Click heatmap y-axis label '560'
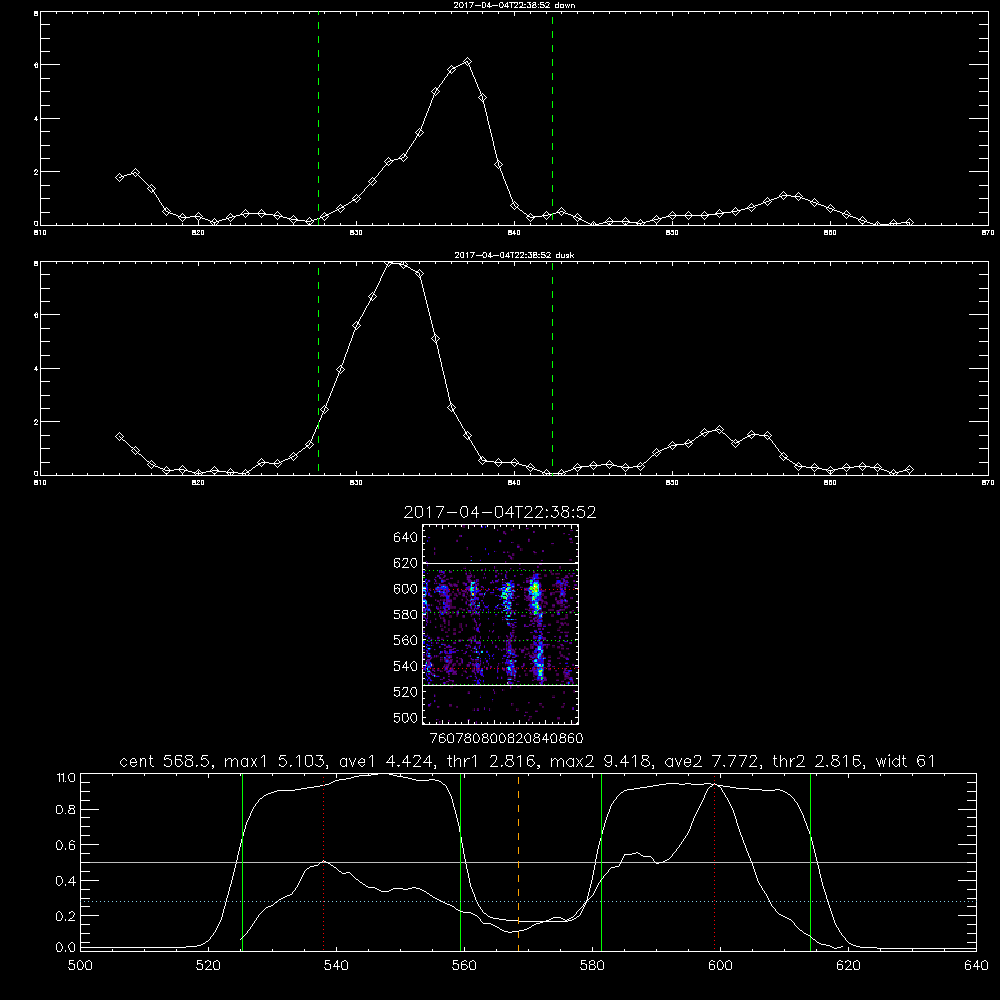The width and height of the screenshot is (1000, 1000). [406, 640]
